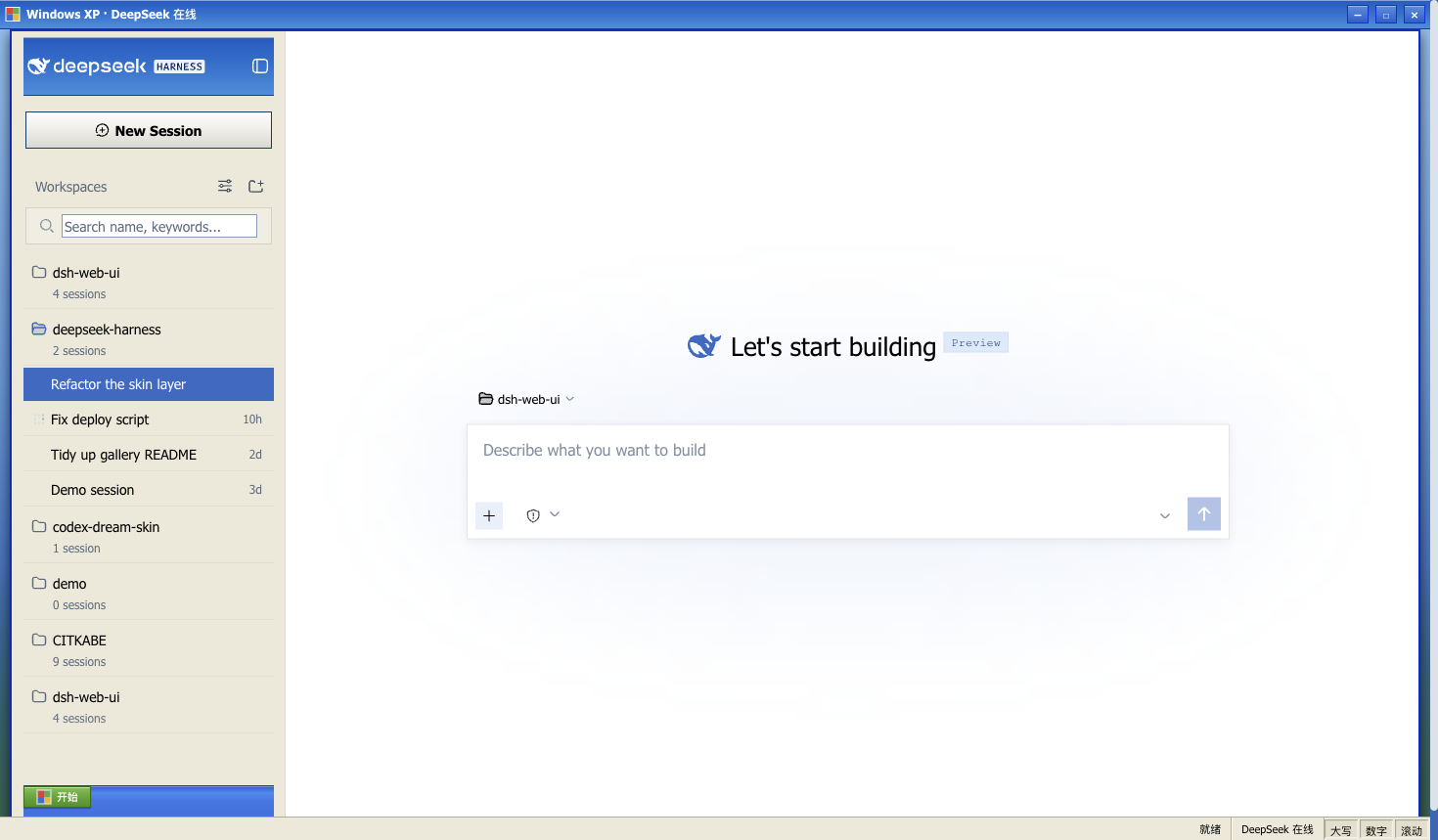Screen dimensions: 1438x840
Task: Click the shield permission icon in the prompt box
Action: click(x=533, y=515)
